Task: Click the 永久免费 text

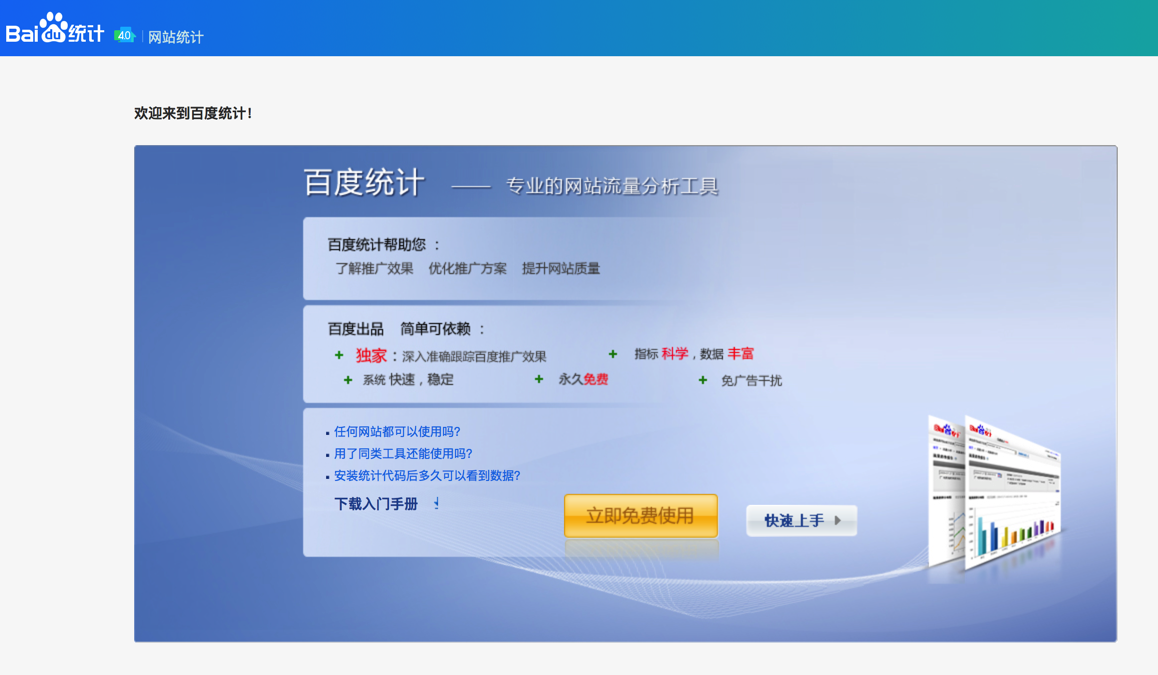Action: [x=583, y=380]
